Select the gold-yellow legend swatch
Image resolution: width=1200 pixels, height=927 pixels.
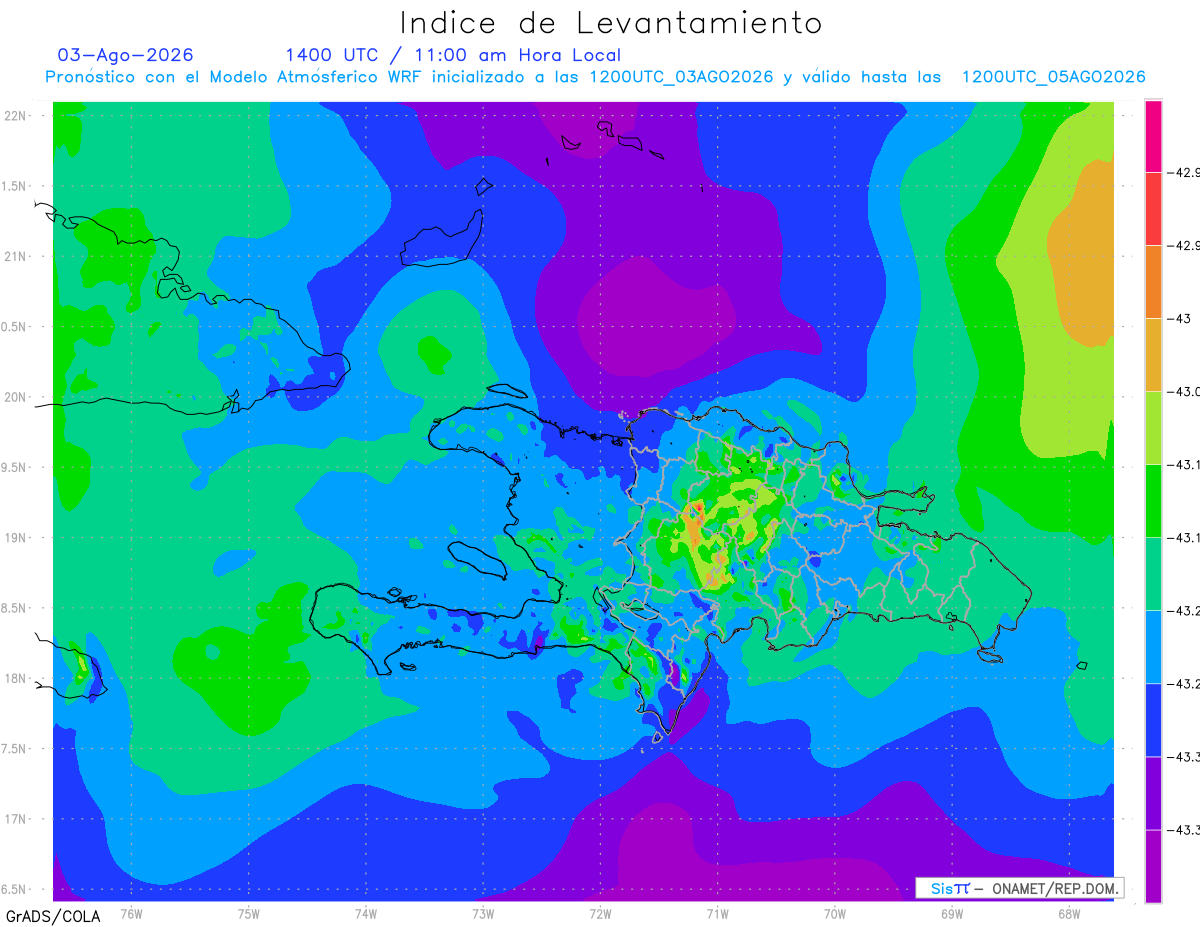click(1153, 354)
